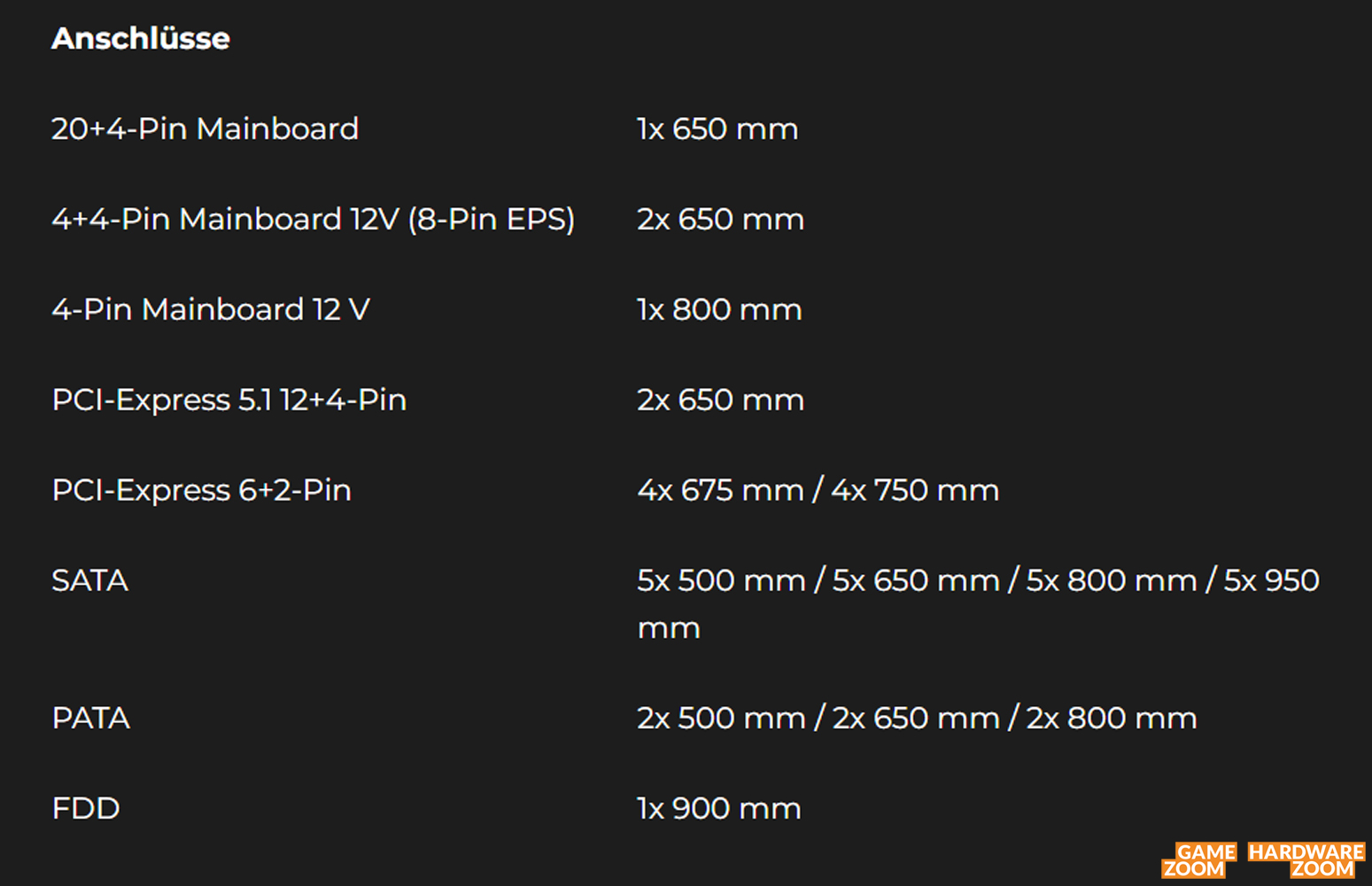This screenshot has height=886, width=1372.
Task: Click the Game Zoom logo
Action: point(1199,860)
